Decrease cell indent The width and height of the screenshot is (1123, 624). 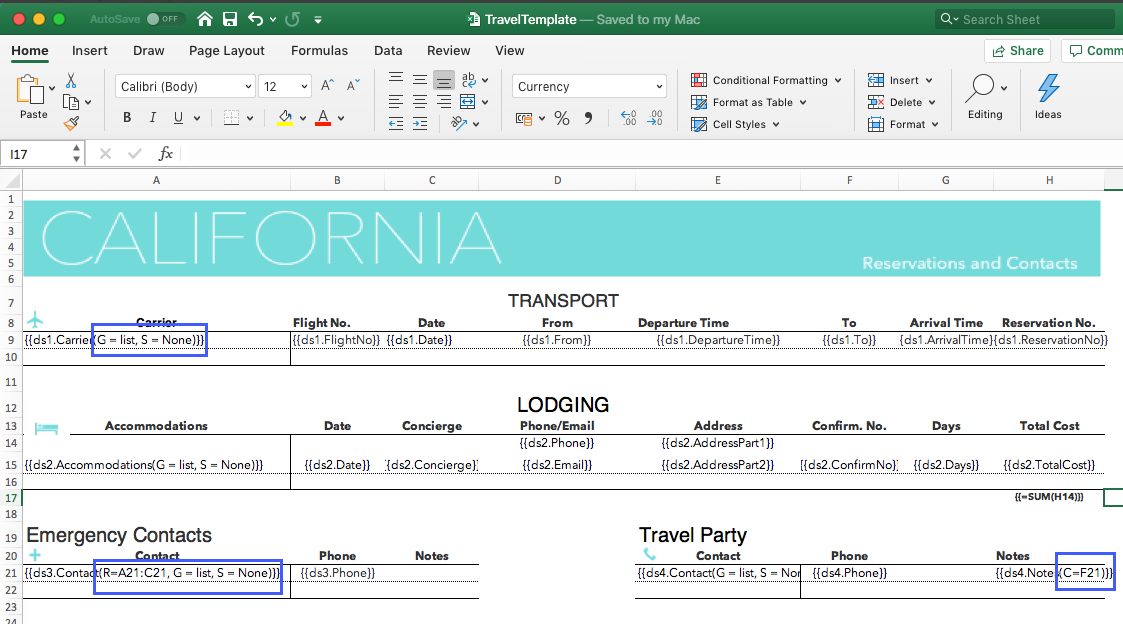[396, 124]
